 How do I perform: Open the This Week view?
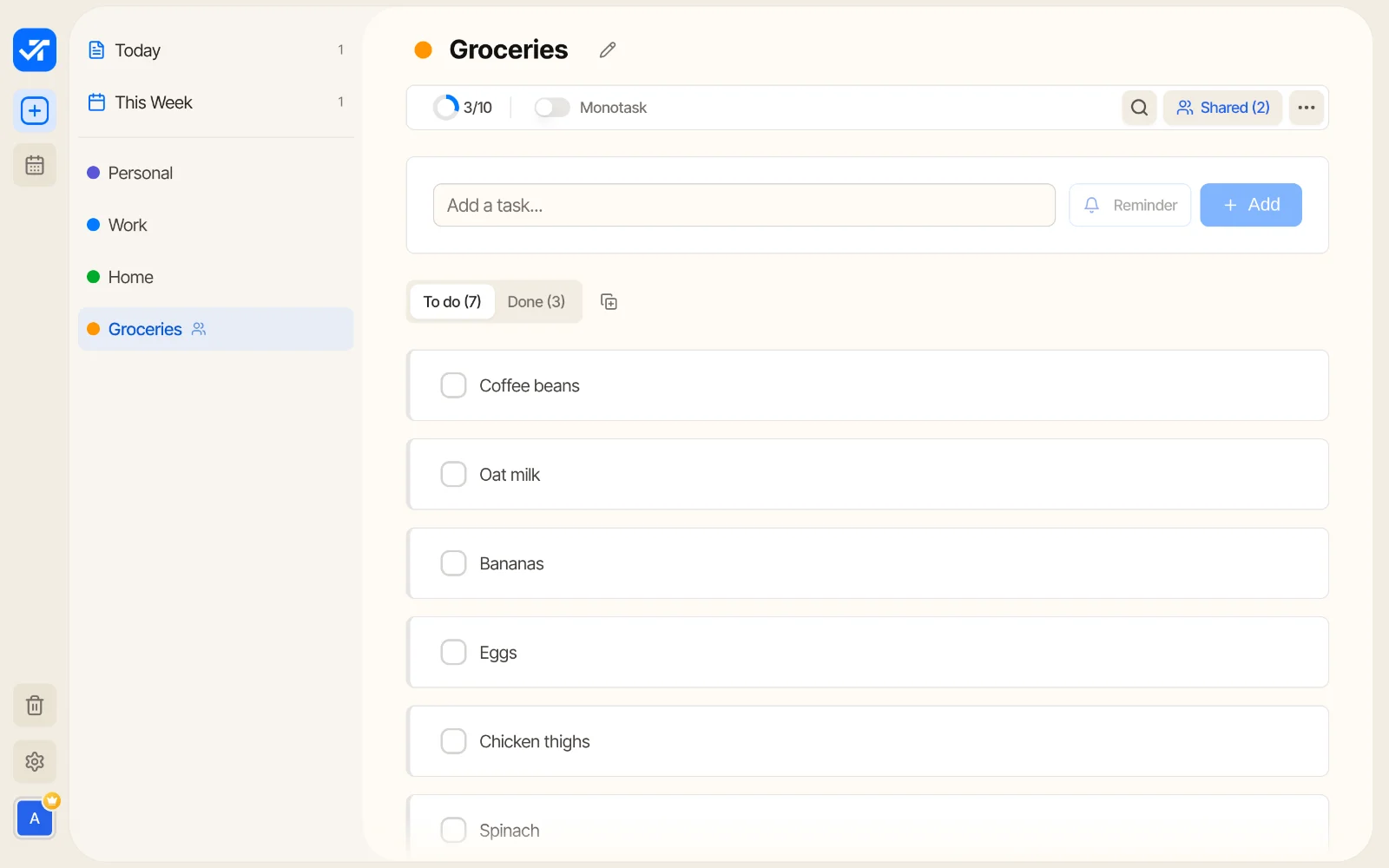[216, 102]
